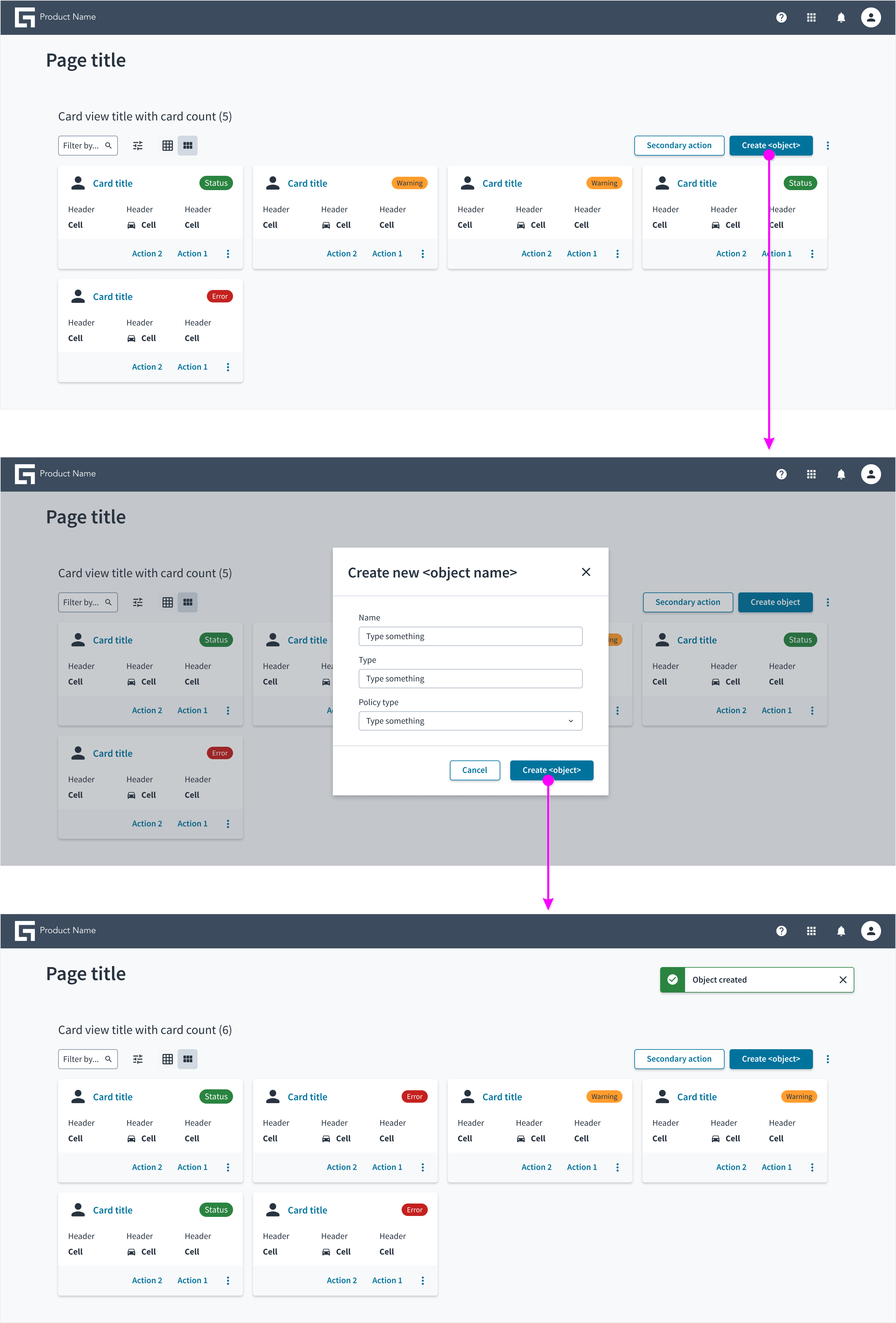Click the Create <object> button inside the dialog
Viewport: 896px width, 1323px height.
[x=552, y=770]
